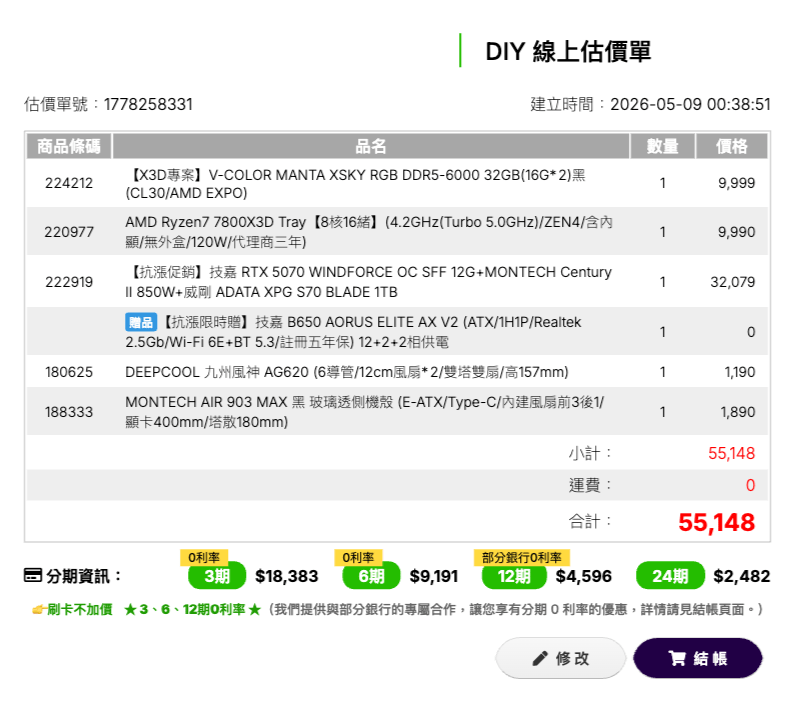Select the 24期 installment badge
795x703 pixels.
(x=670, y=576)
